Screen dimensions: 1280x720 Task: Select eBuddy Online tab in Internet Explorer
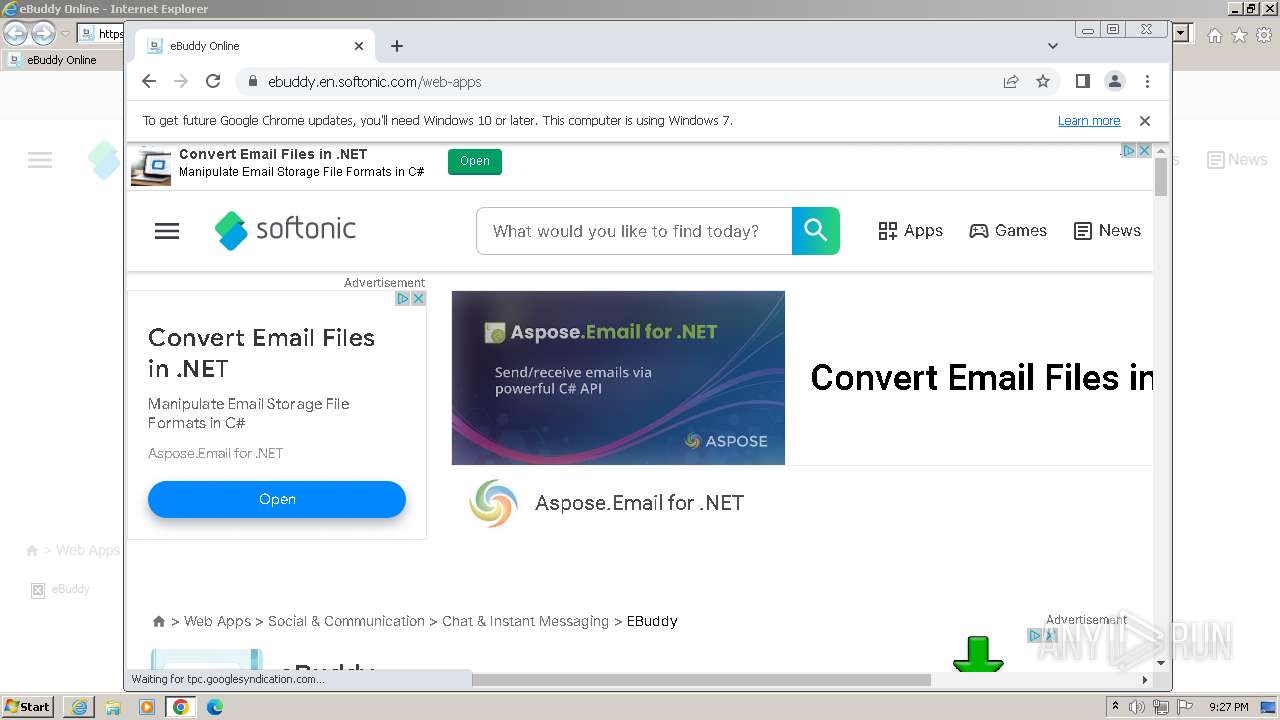[62, 60]
